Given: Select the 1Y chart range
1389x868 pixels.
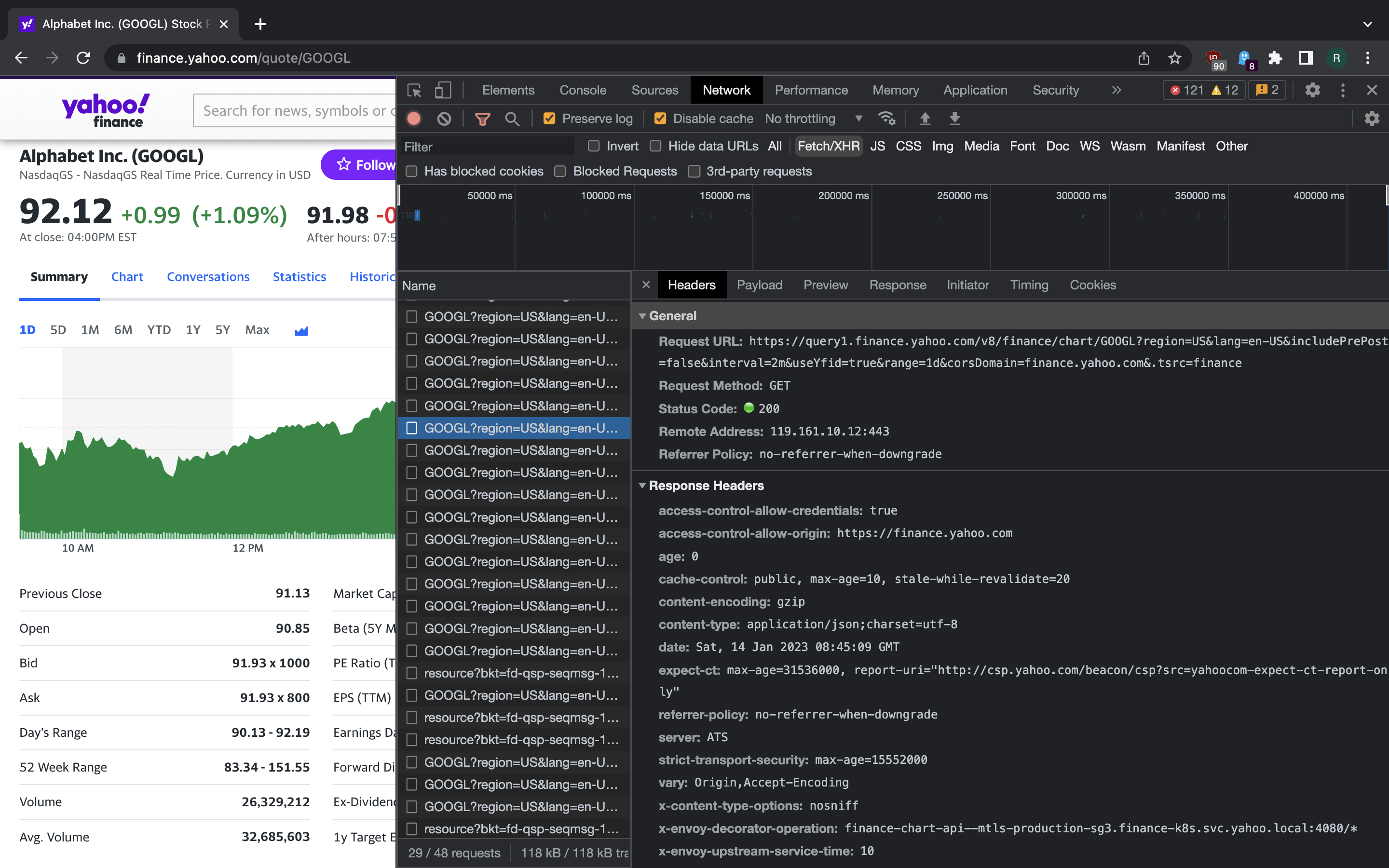Looking at the screenshot, I should (193, 330).
